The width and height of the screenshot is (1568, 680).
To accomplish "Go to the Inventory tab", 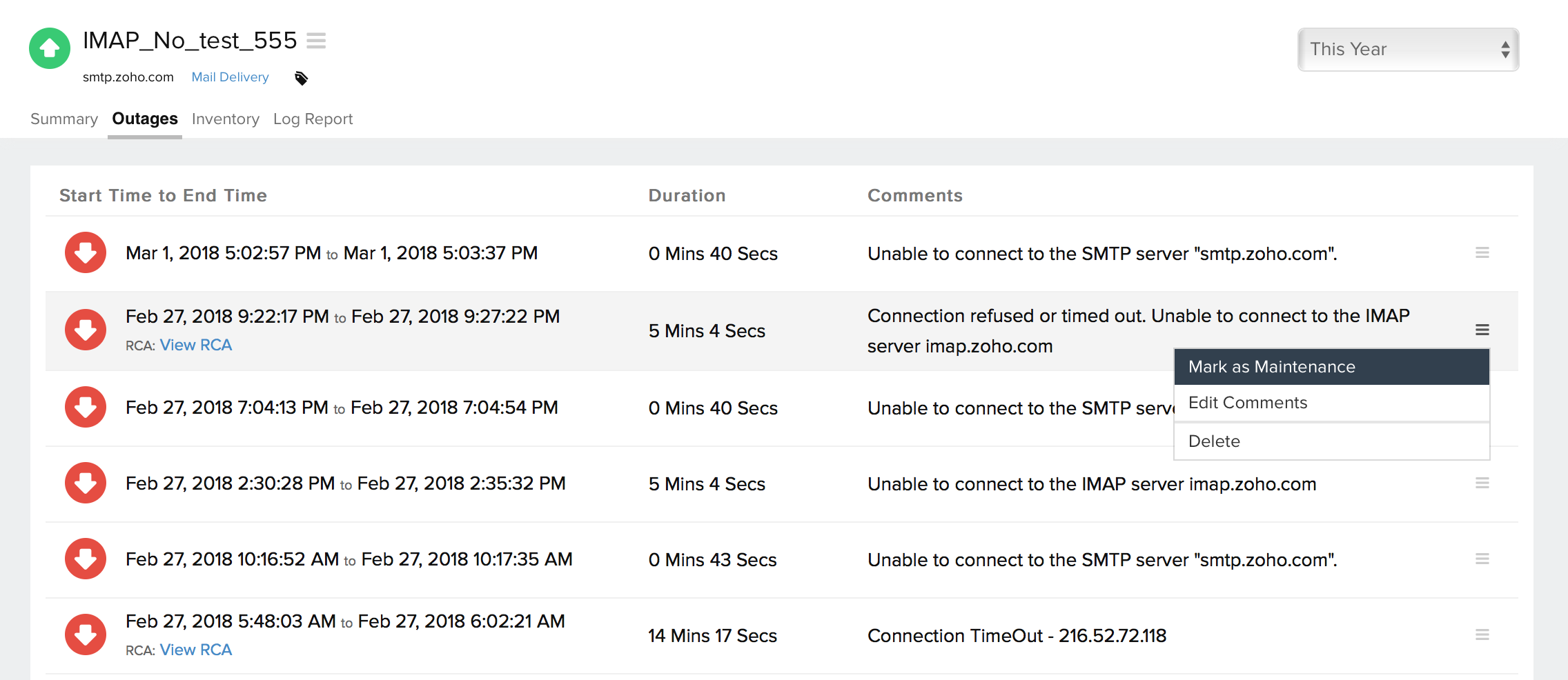I will [226, 119].
